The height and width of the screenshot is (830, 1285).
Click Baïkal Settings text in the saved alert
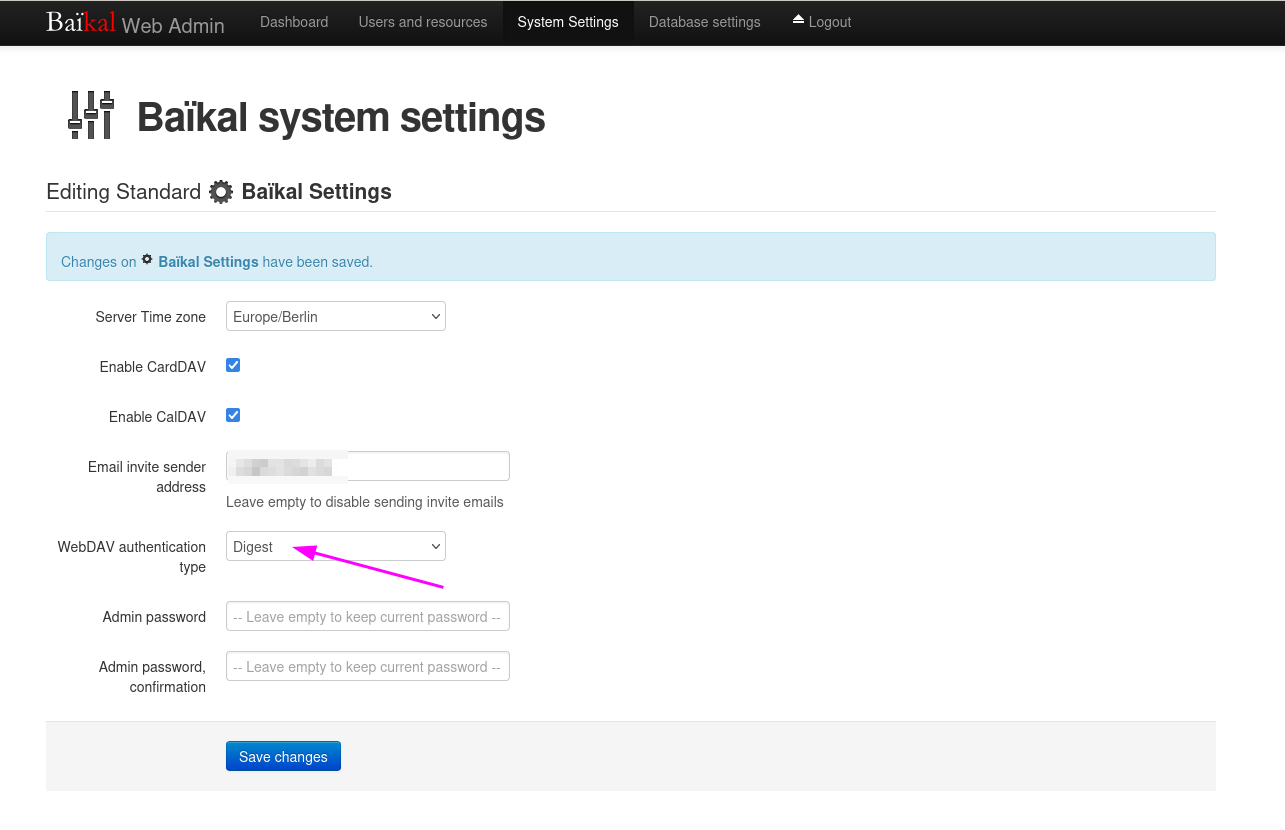tap(208, 262)
